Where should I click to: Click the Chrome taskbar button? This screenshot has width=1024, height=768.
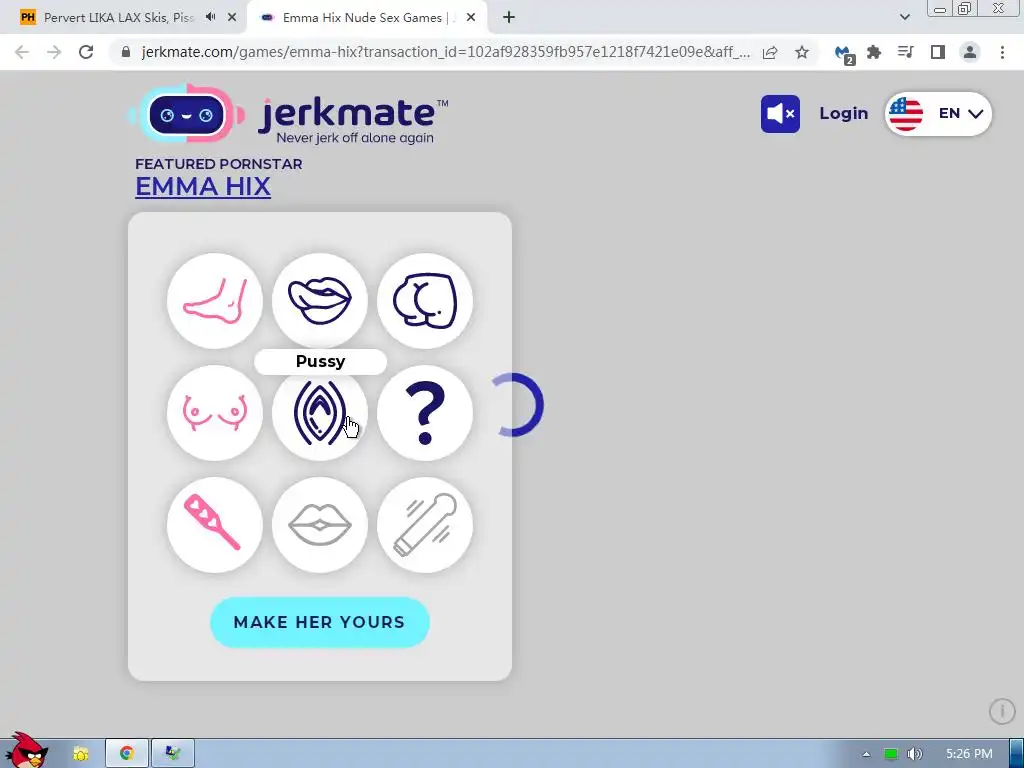(127, 754)
